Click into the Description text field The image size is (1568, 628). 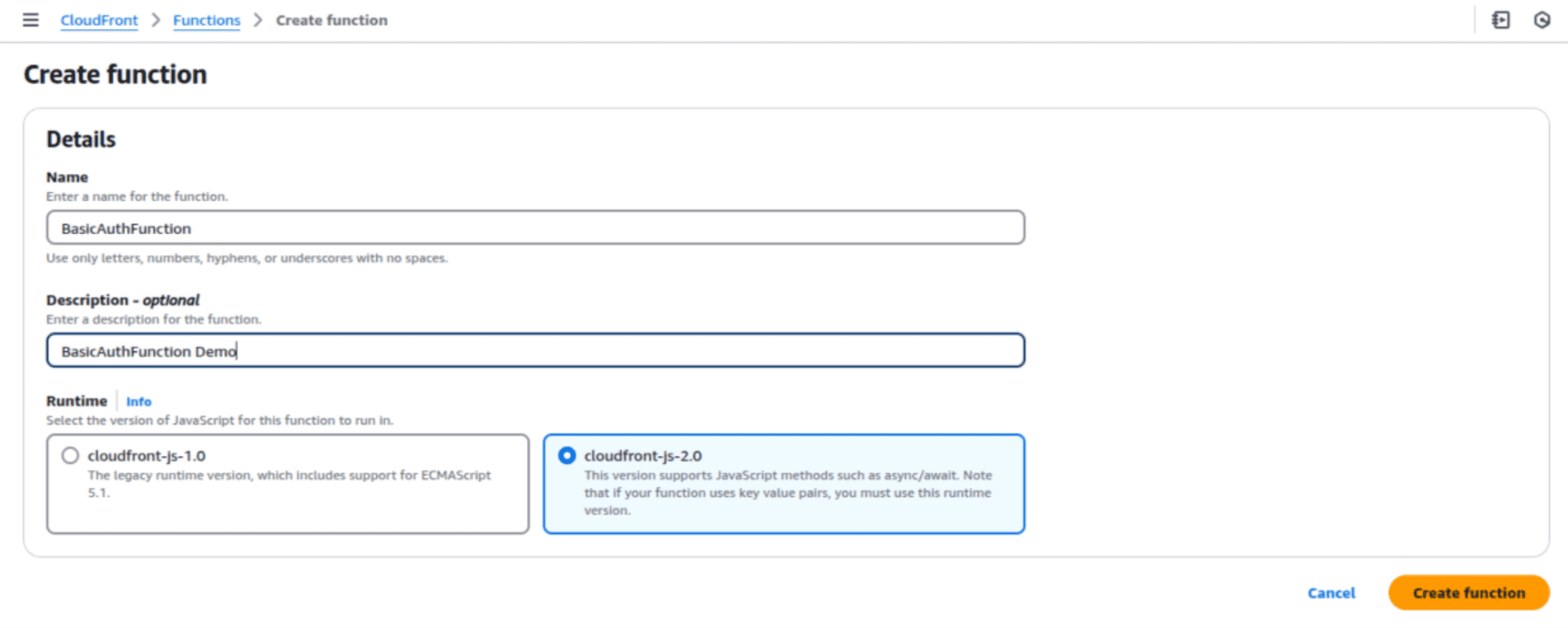click(x=535, y=351)
